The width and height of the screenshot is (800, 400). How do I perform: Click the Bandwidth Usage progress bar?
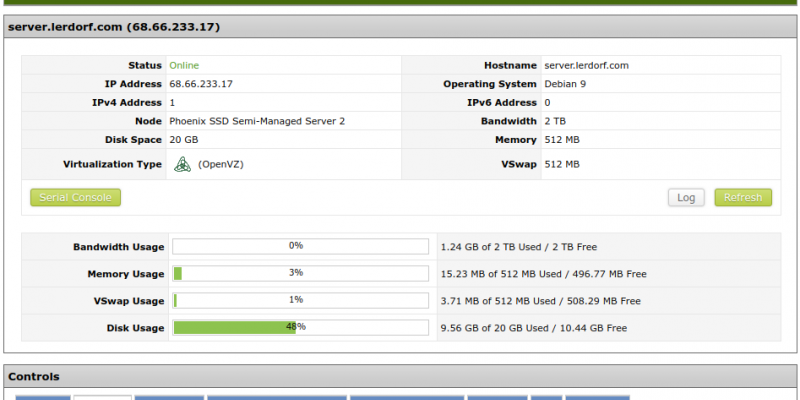coord(301,246)
